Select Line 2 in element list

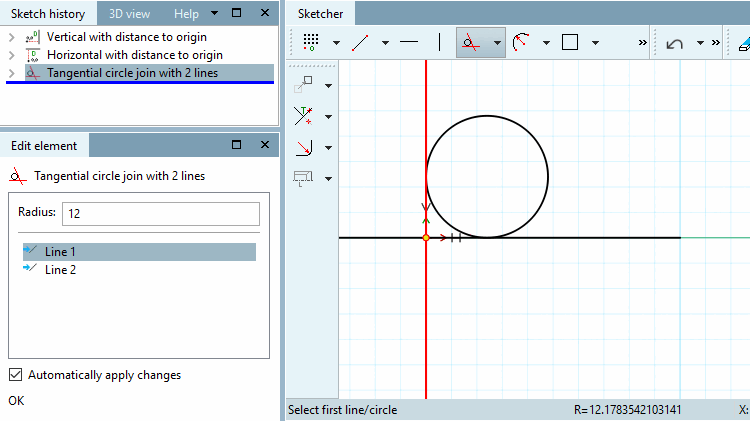click(x=139, y=270)
